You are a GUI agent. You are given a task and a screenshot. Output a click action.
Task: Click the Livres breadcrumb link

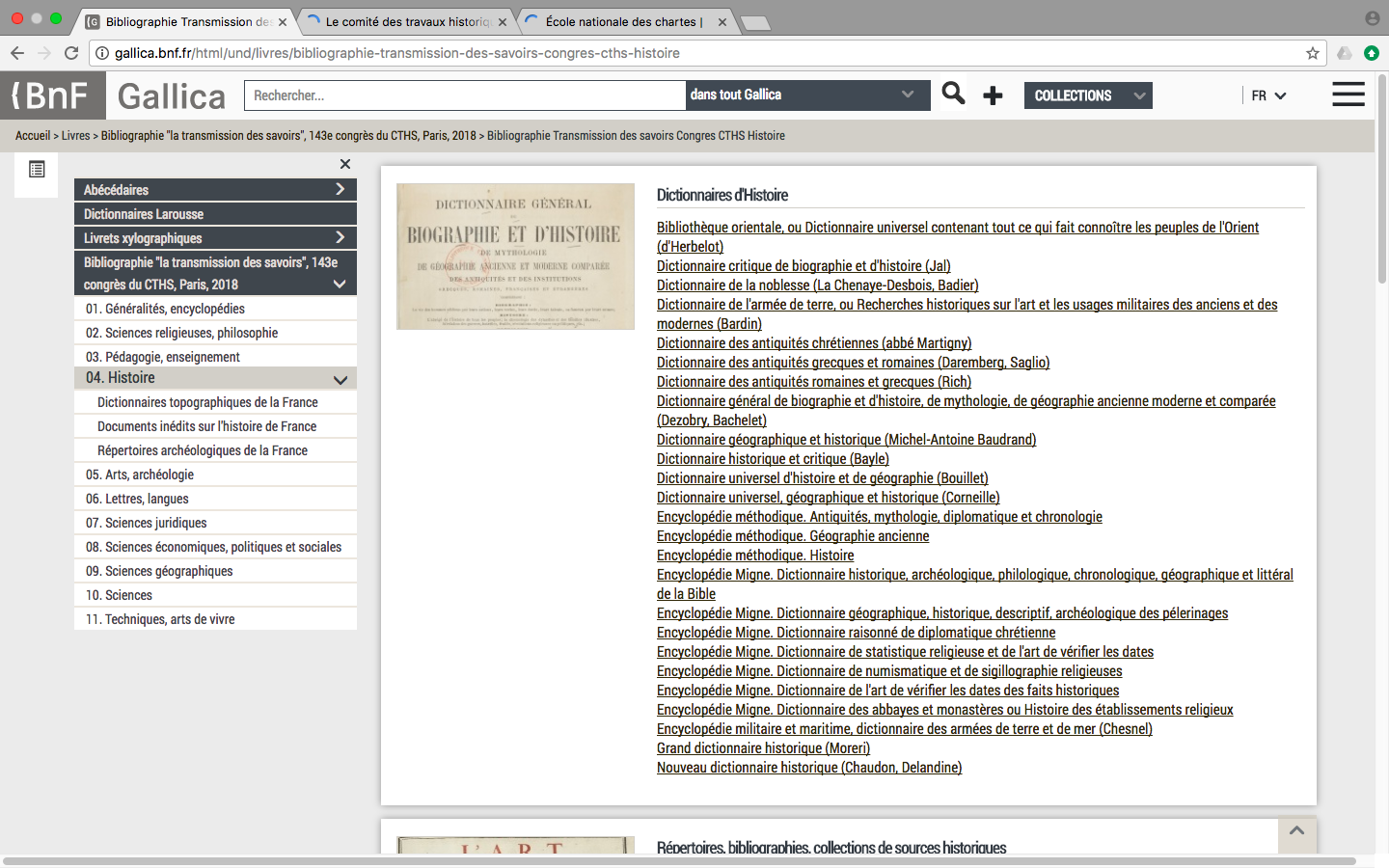point(75,136)
